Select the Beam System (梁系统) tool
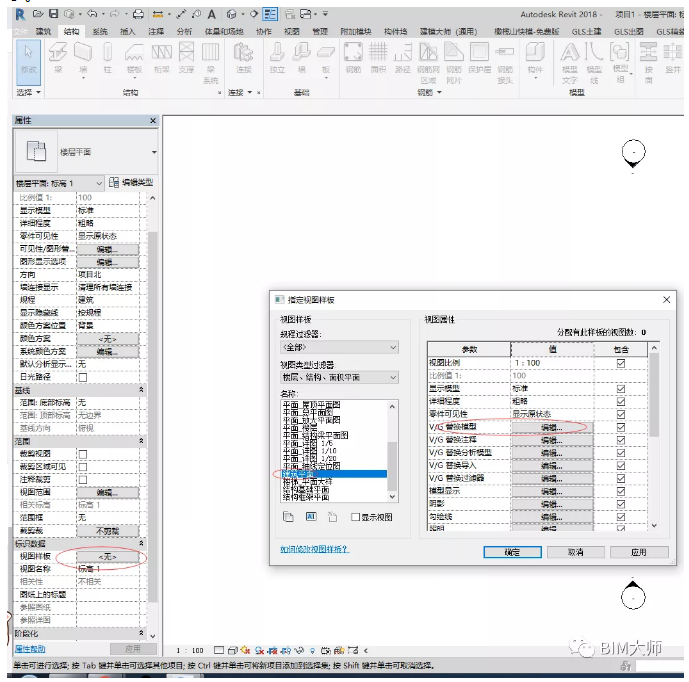689x682 pixels. click(x=210, y=62)
